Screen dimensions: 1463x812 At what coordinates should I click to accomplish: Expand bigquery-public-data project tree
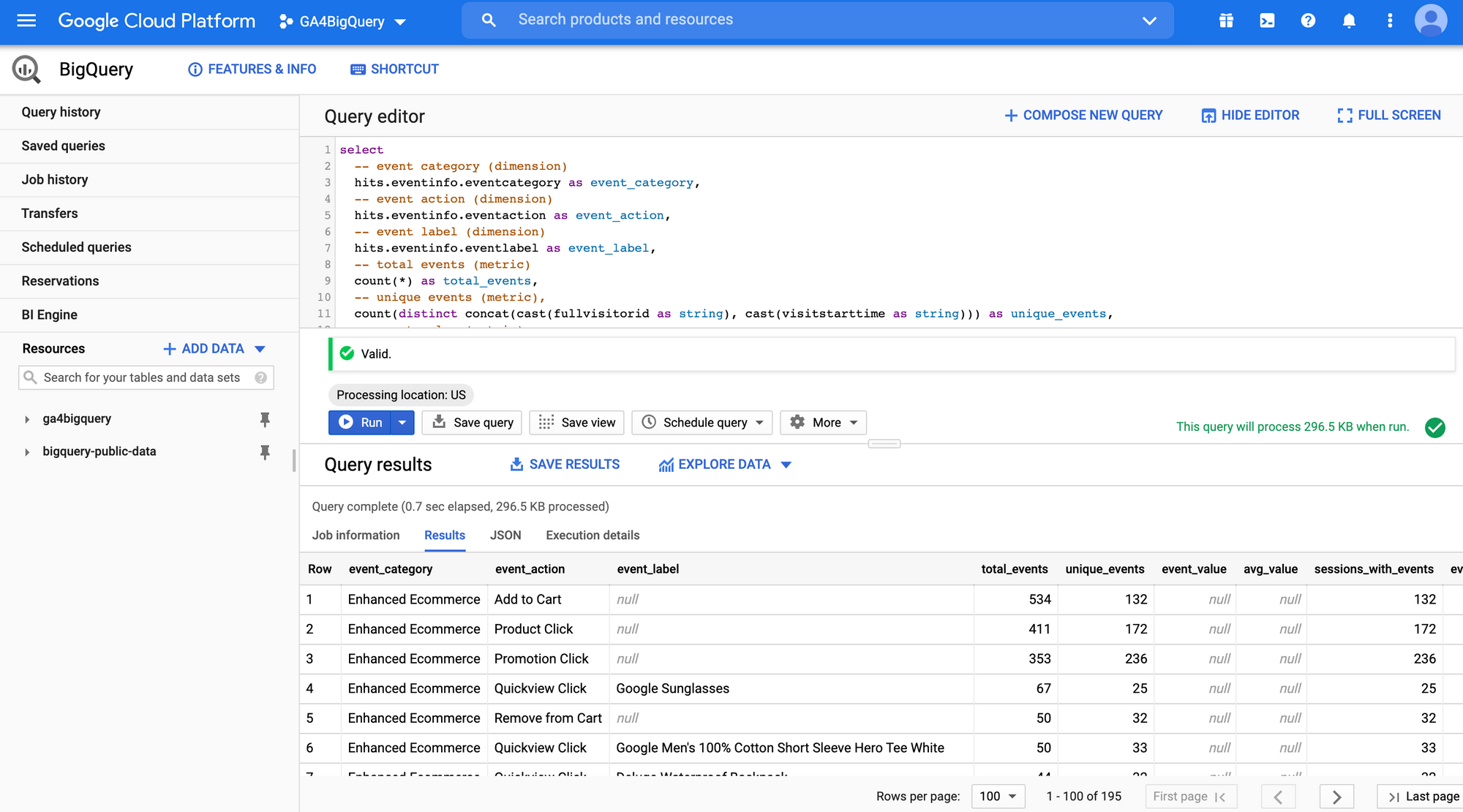27,452
